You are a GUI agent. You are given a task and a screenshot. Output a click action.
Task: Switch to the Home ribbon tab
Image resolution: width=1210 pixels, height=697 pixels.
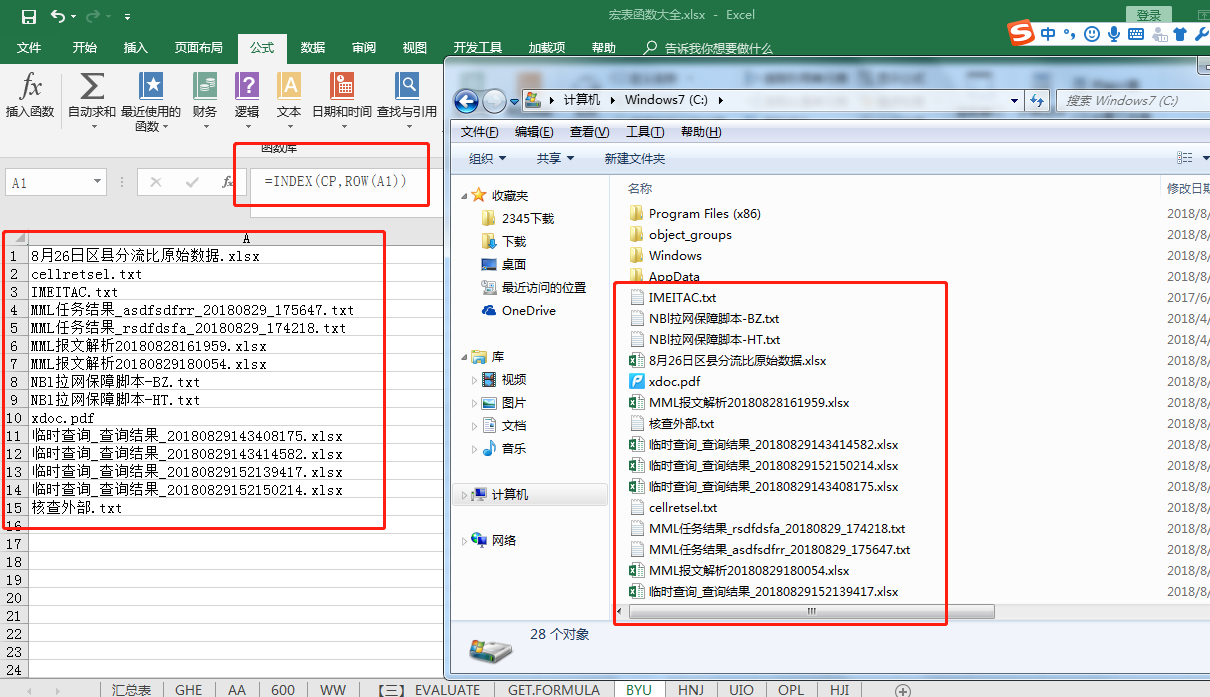point(85,48)
